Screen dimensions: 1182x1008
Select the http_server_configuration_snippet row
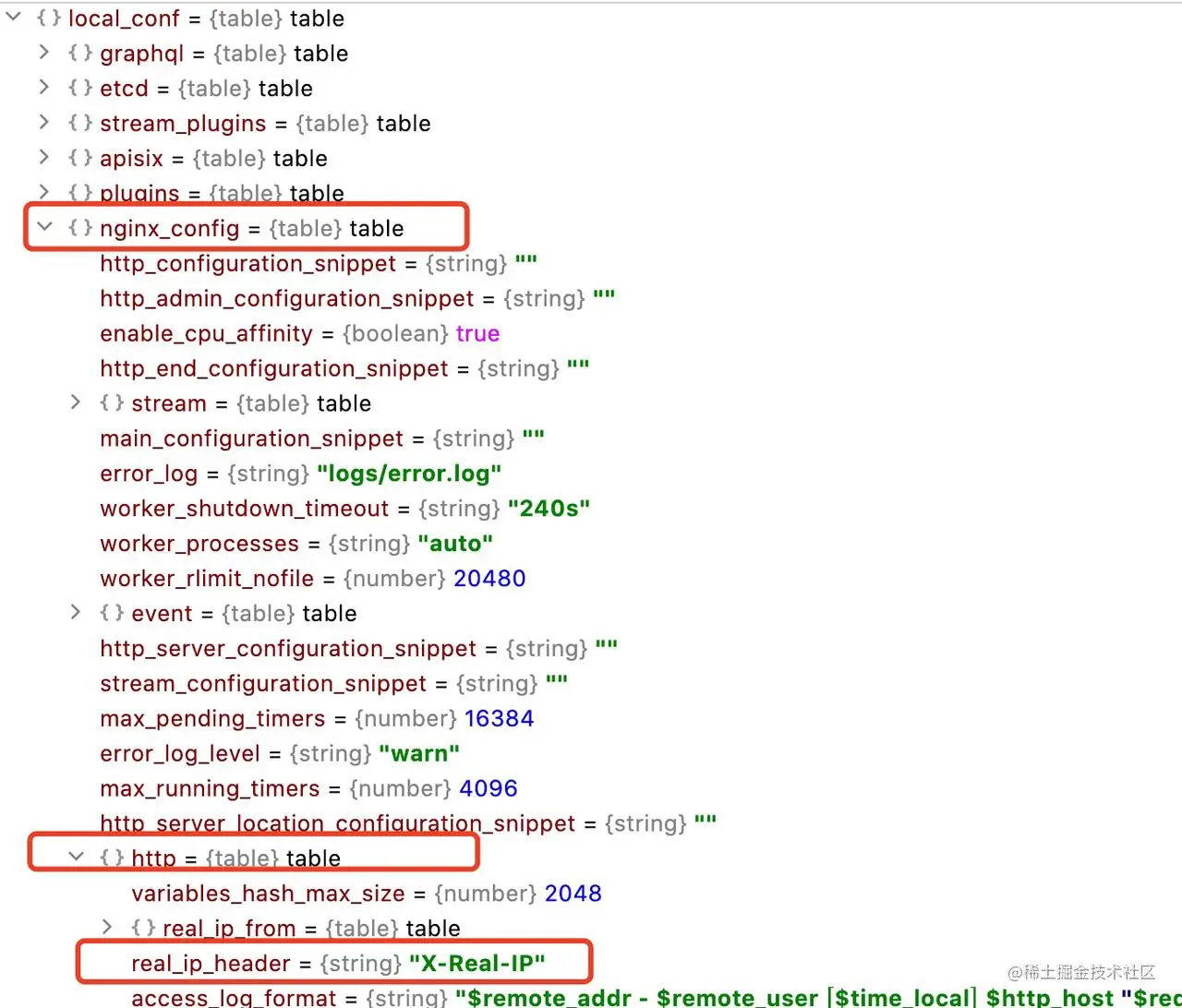point(358,648)
